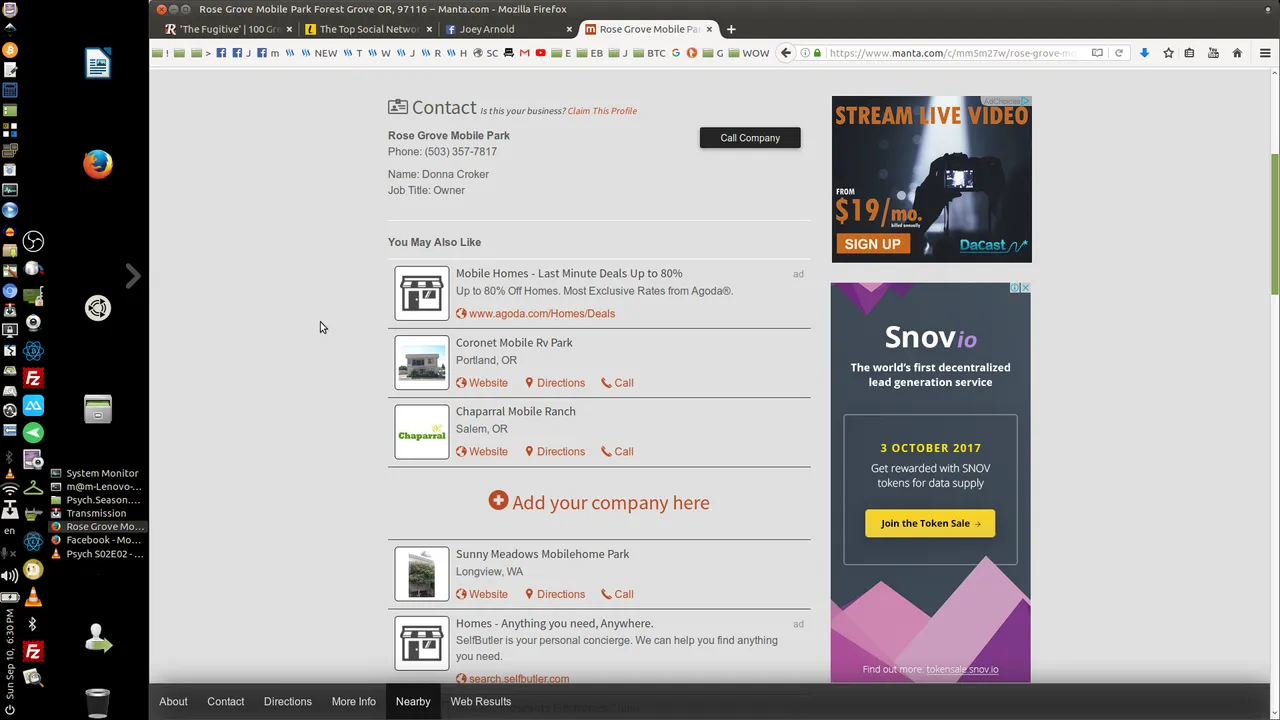1280x720 pixels.
Task: Open a new tab with the plus button
Action: 731,29
